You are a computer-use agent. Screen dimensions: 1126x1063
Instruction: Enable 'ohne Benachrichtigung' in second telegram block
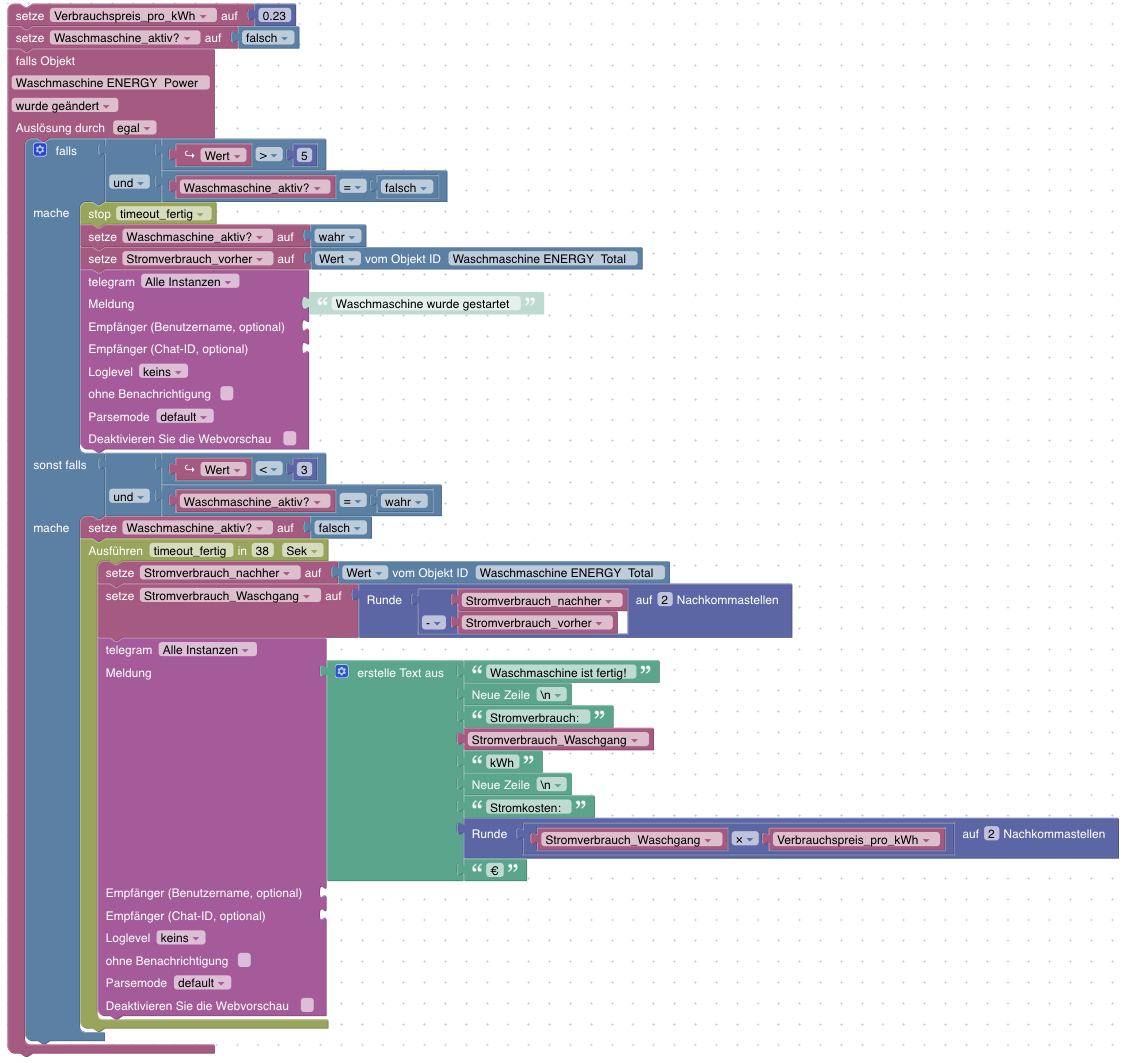click(x=244, y=960)
